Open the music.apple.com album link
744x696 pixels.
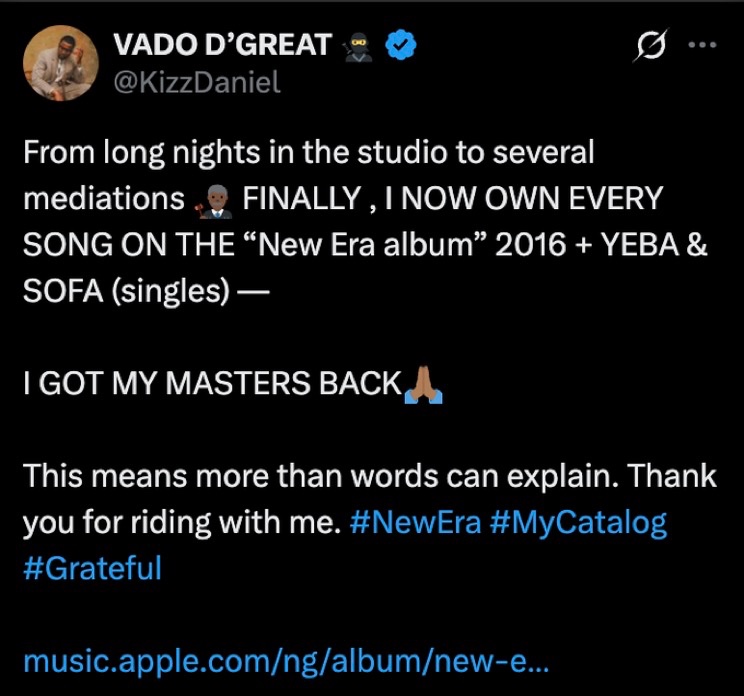click(286, 661)
